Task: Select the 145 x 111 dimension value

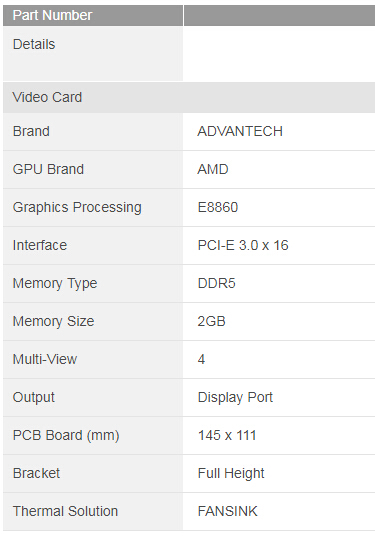Action: [227, 435]
